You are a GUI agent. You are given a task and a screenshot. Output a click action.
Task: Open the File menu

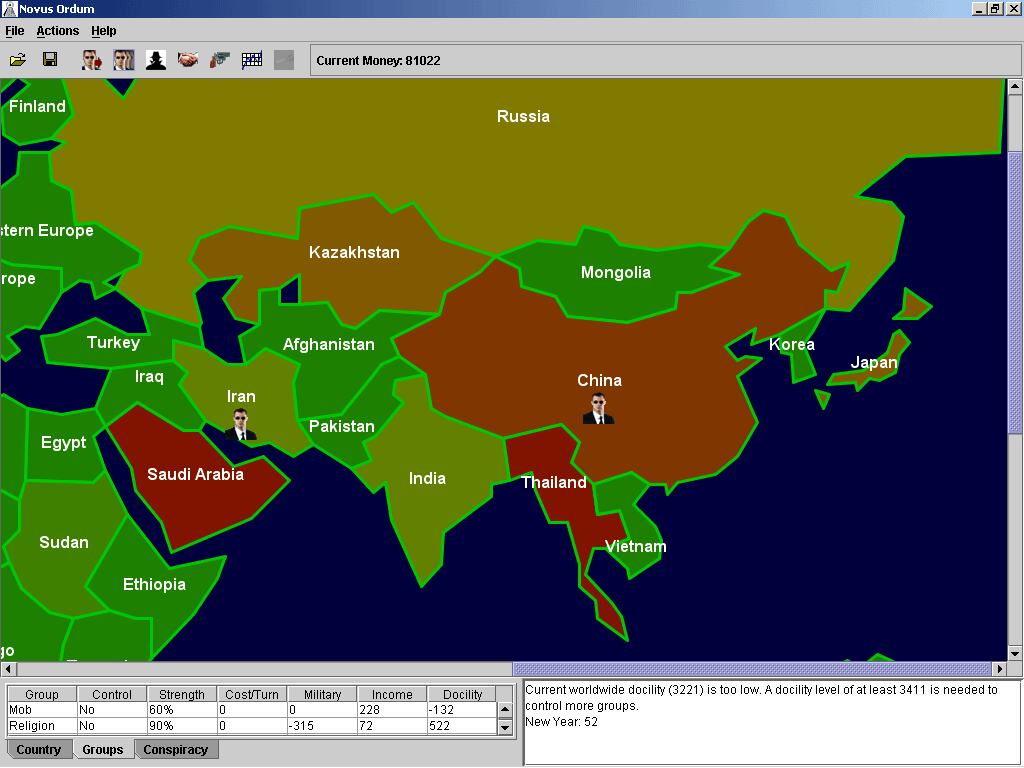pyautogui.click(x=14, y=31)
